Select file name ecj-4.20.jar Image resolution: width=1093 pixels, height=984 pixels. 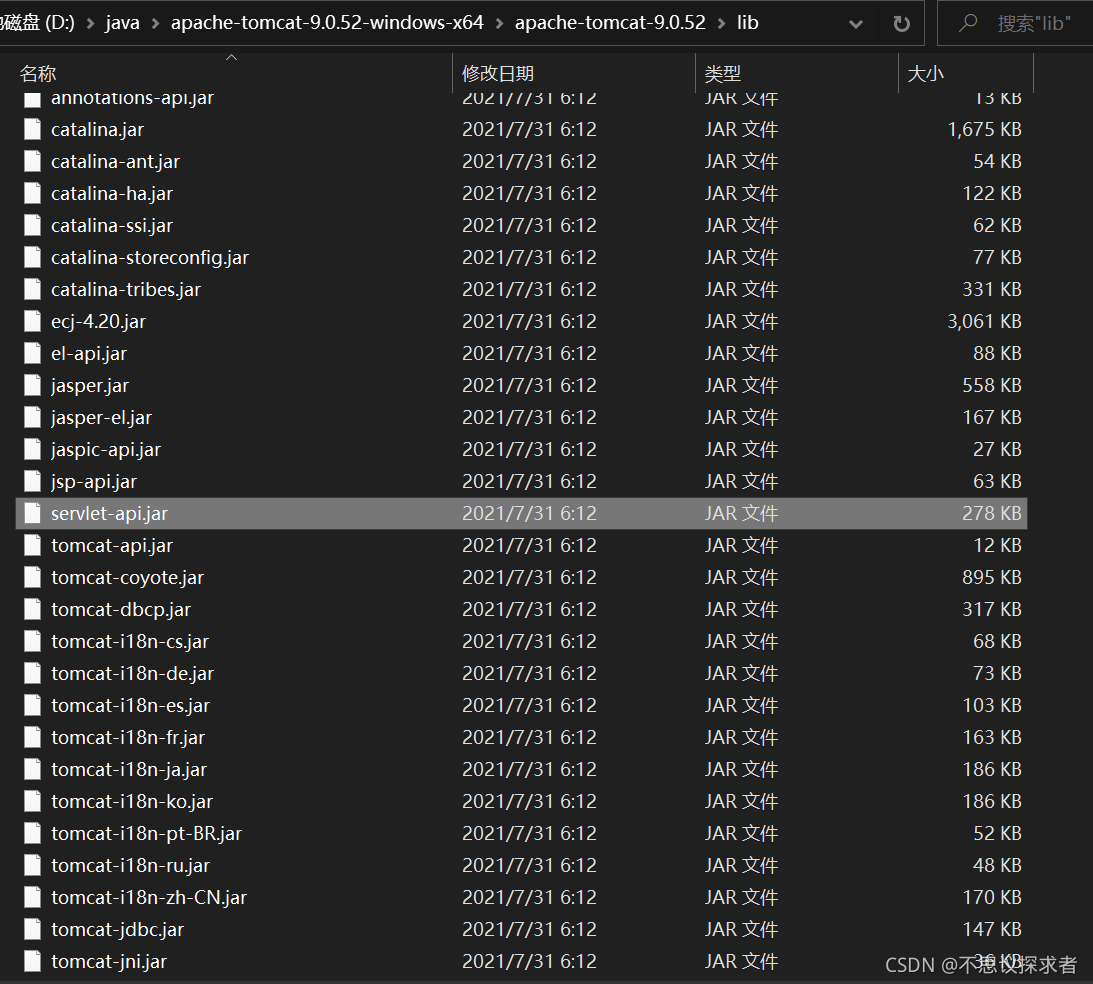(x=98, y=322)
